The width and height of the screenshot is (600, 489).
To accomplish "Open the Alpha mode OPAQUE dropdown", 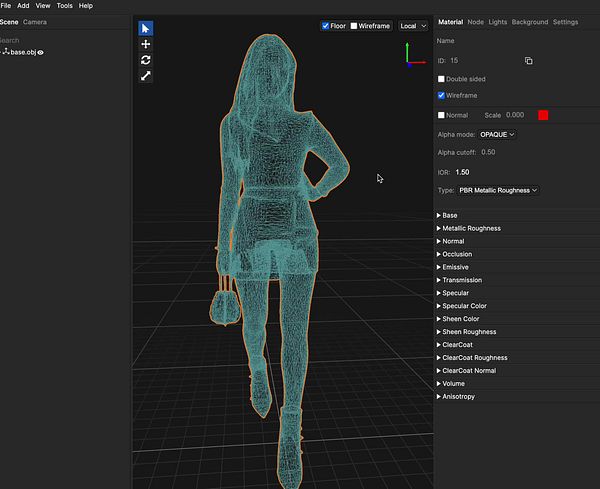I will 497,135.
